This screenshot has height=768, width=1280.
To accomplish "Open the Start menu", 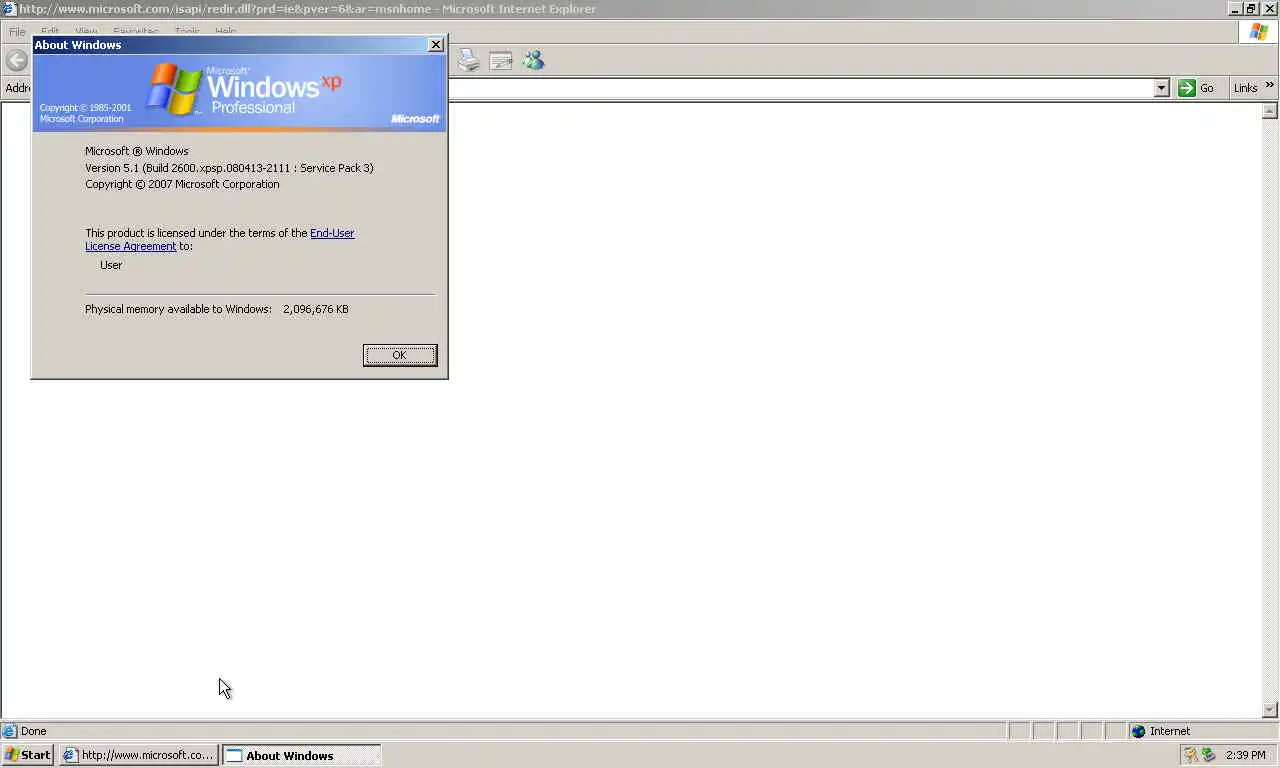I will [x=28, y=755].
